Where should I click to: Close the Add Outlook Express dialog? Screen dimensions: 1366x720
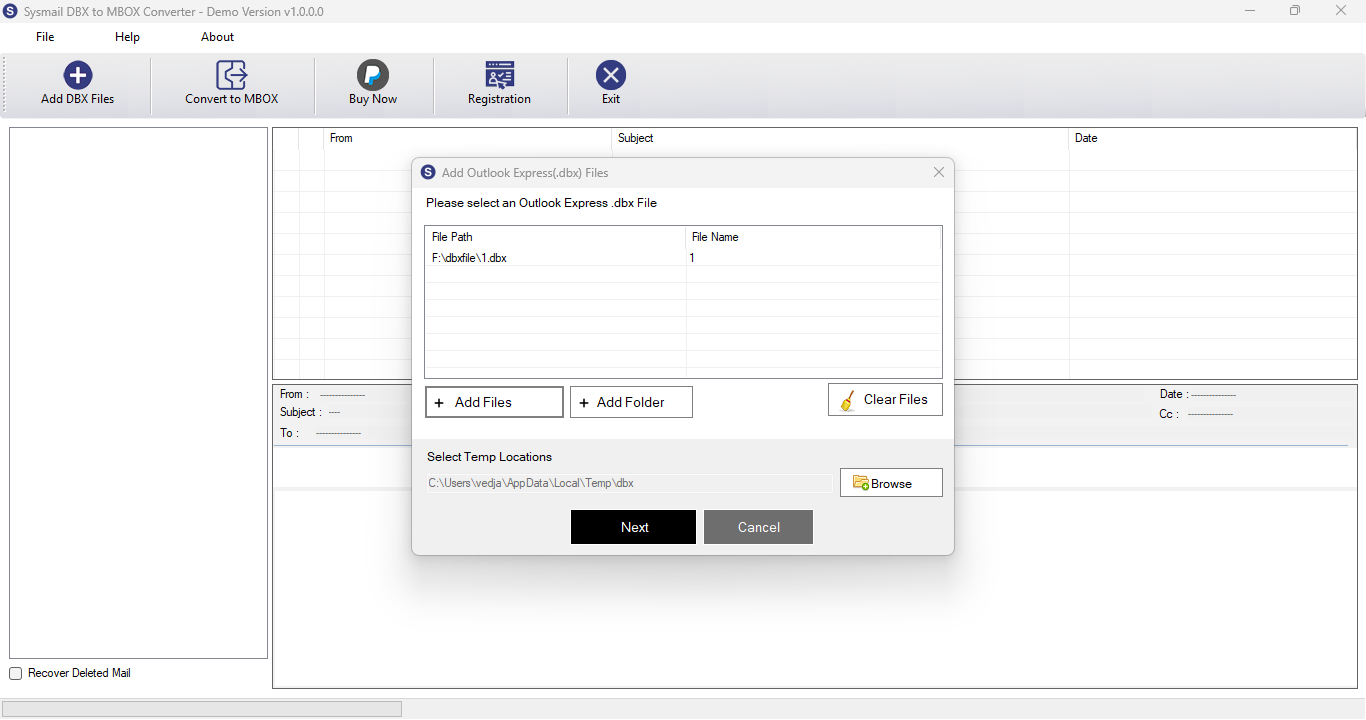[939, 172]
